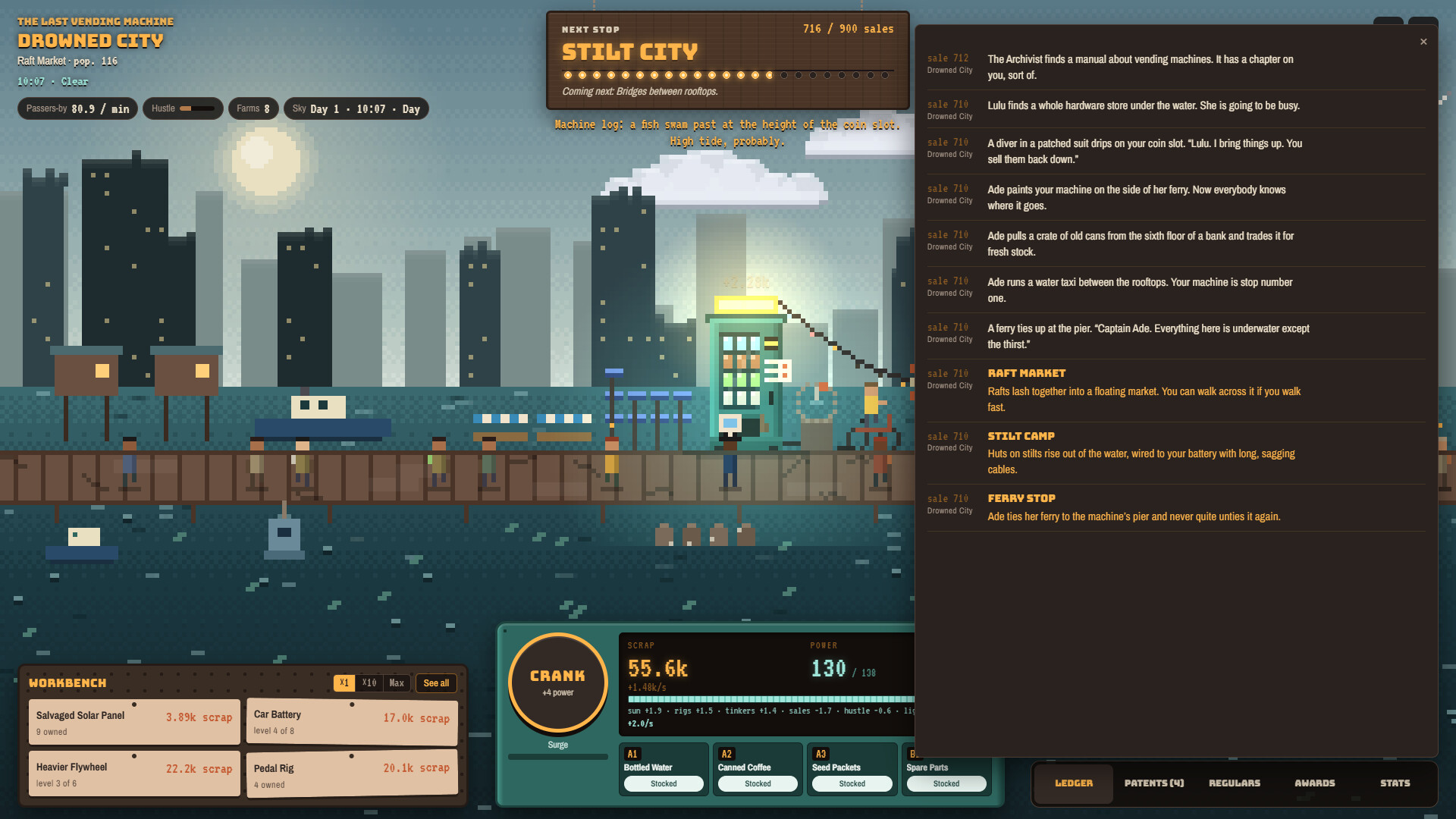
Task: Click the sun in the sky
Action: pyautogui.click(x=265, y=160)
